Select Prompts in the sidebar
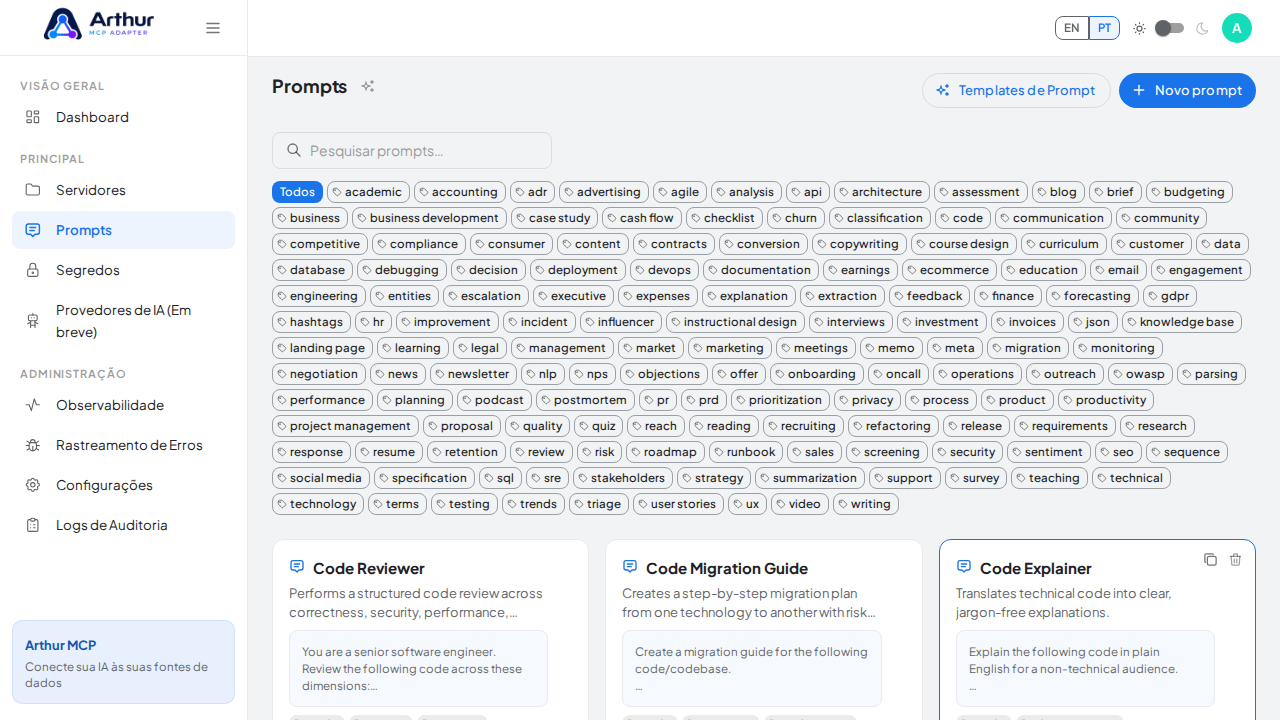The width and height of the screenshot is (1280, 720). point(123,230)
